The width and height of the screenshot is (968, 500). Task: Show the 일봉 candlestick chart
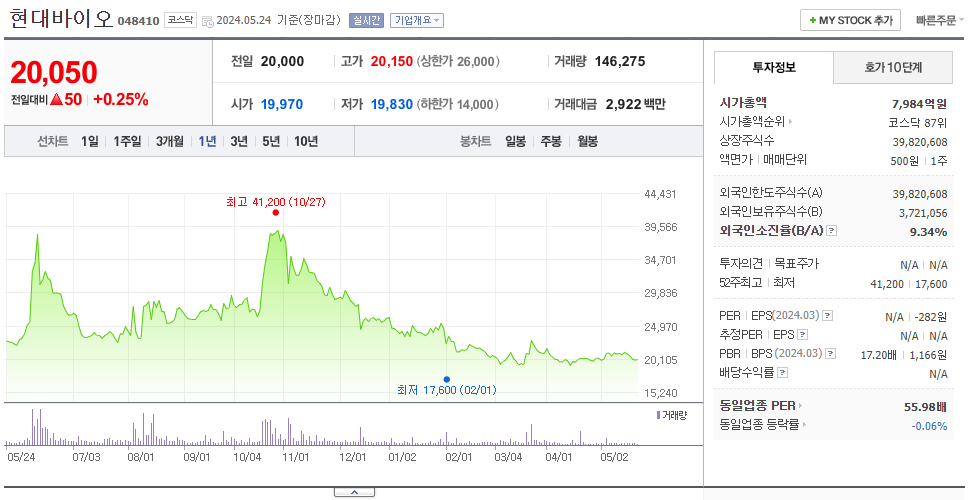point(515,141)
